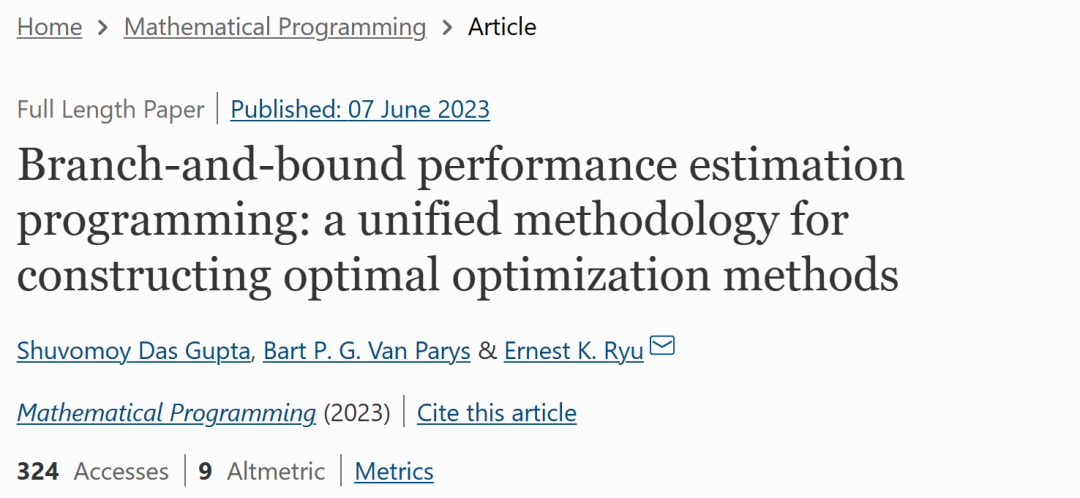Open the Mathematical Programming breadcrumb link

[x=275, y=28]
